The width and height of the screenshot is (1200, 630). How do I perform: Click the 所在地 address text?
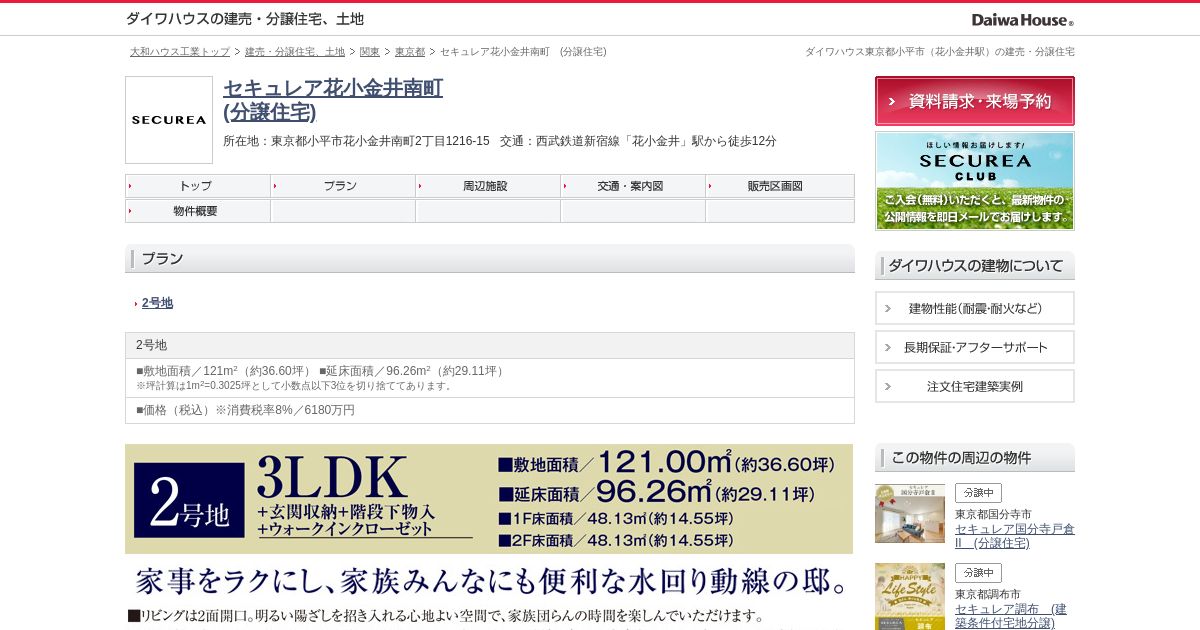coord(356,141)
